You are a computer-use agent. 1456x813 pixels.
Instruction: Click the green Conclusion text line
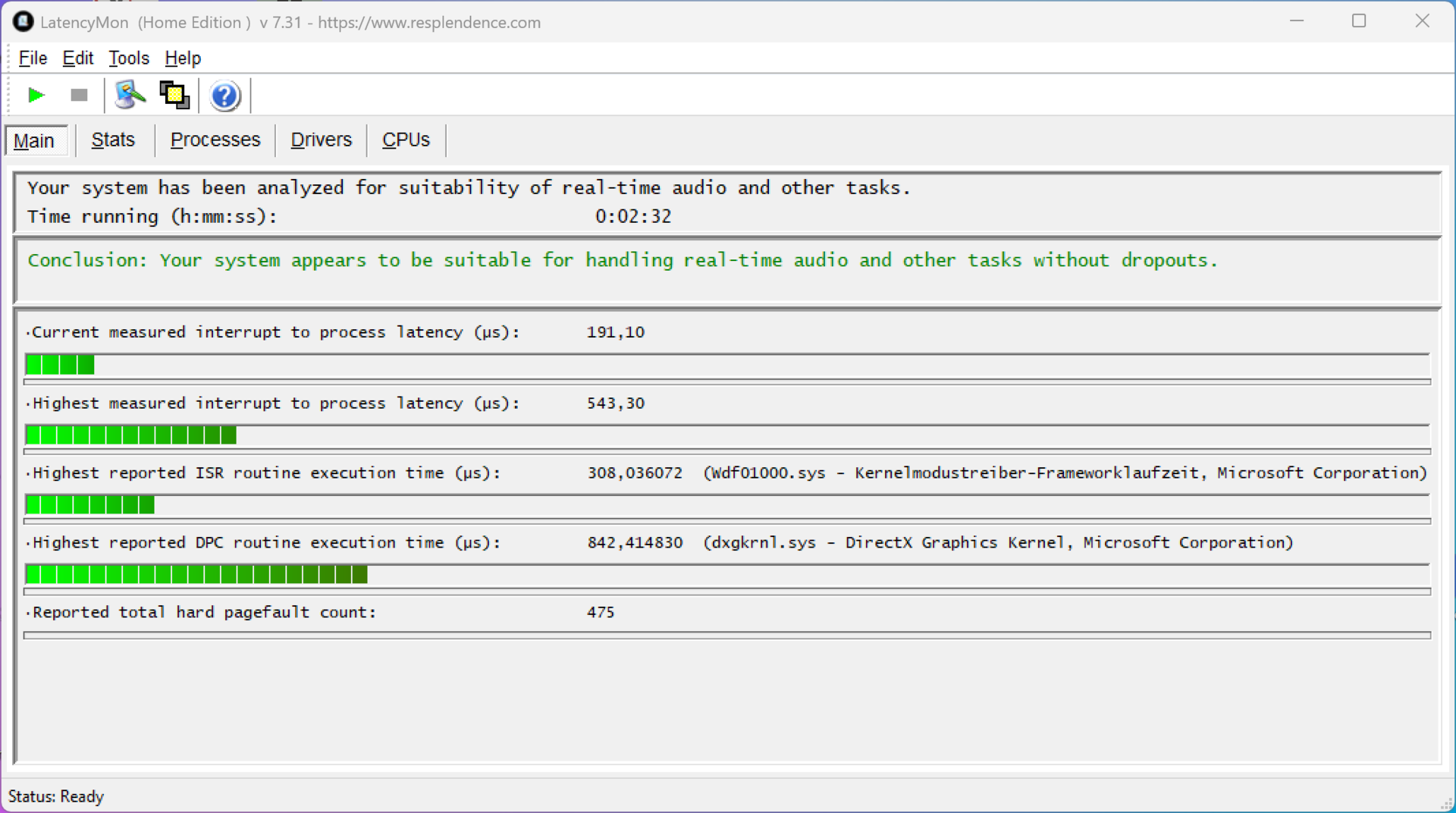(622, 261)
